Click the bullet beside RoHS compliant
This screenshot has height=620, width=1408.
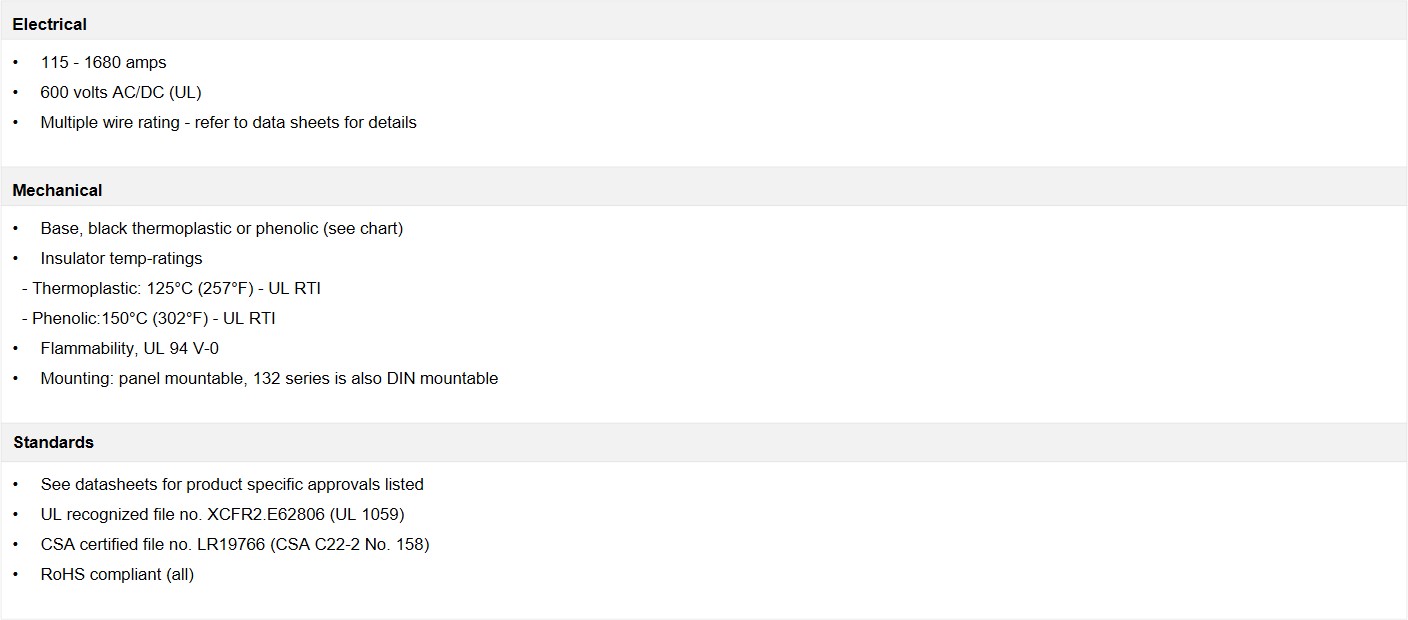click(16, 574)
